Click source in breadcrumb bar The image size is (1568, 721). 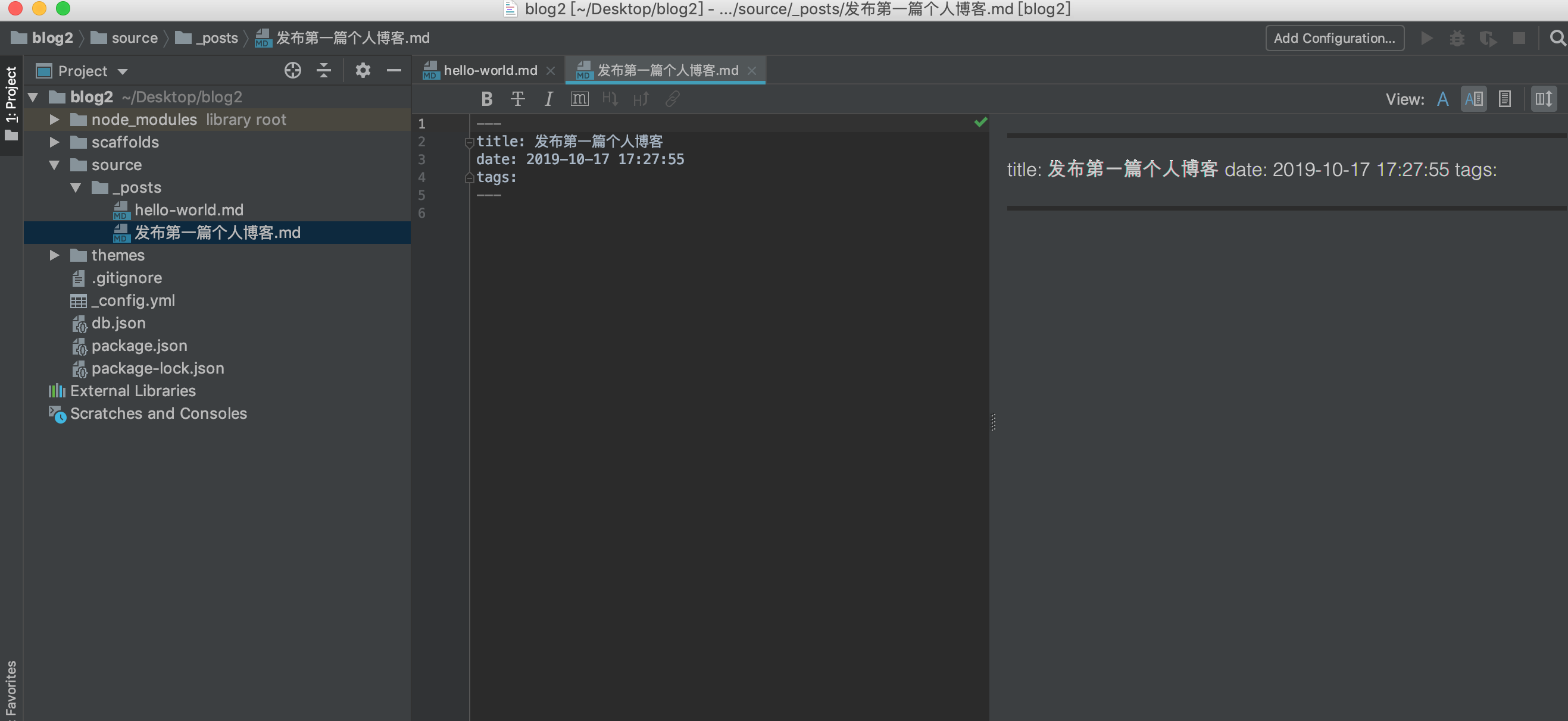(x=124, y=37)
